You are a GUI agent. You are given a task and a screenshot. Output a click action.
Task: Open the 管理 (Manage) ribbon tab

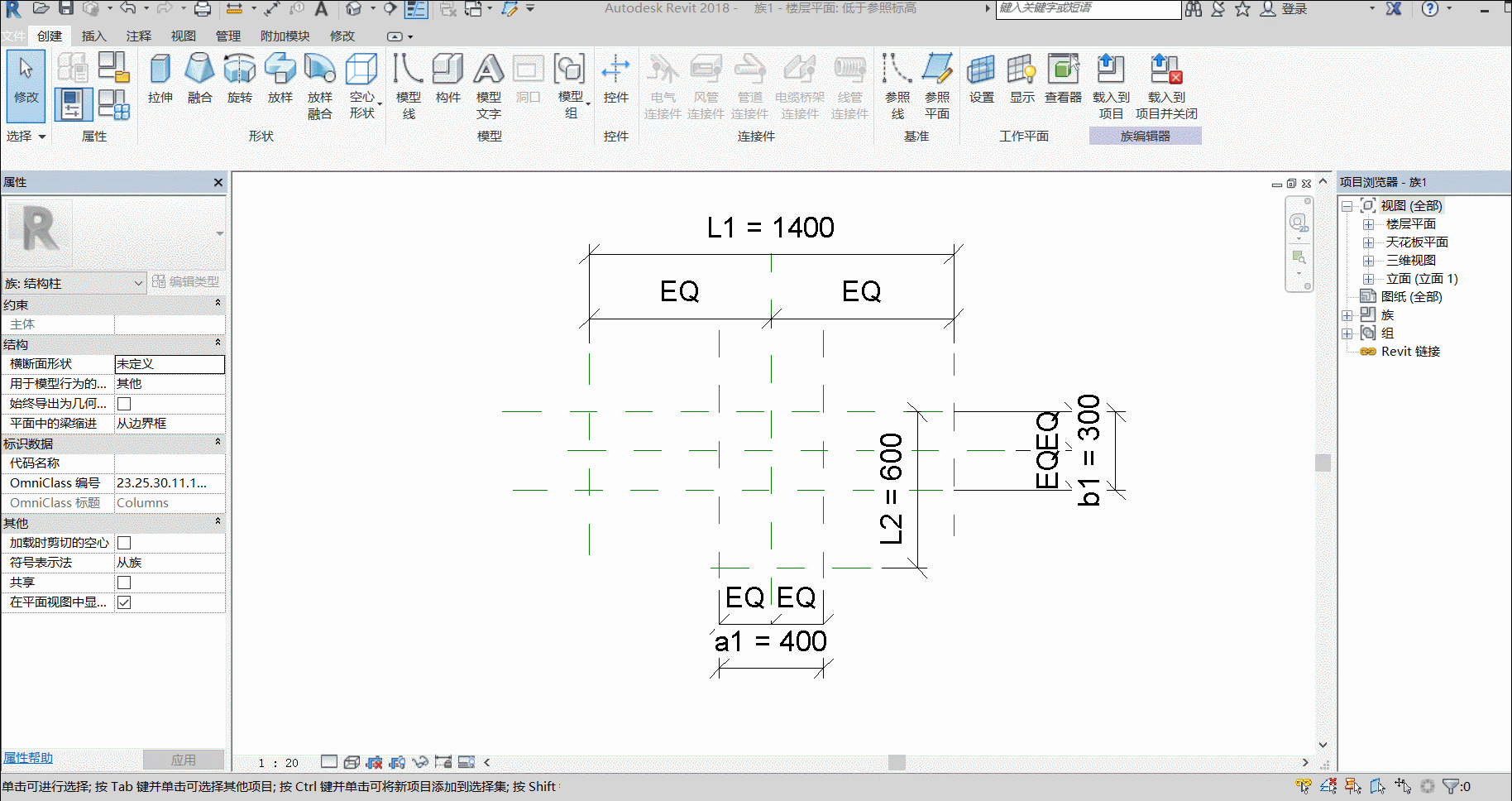(227, 36)
